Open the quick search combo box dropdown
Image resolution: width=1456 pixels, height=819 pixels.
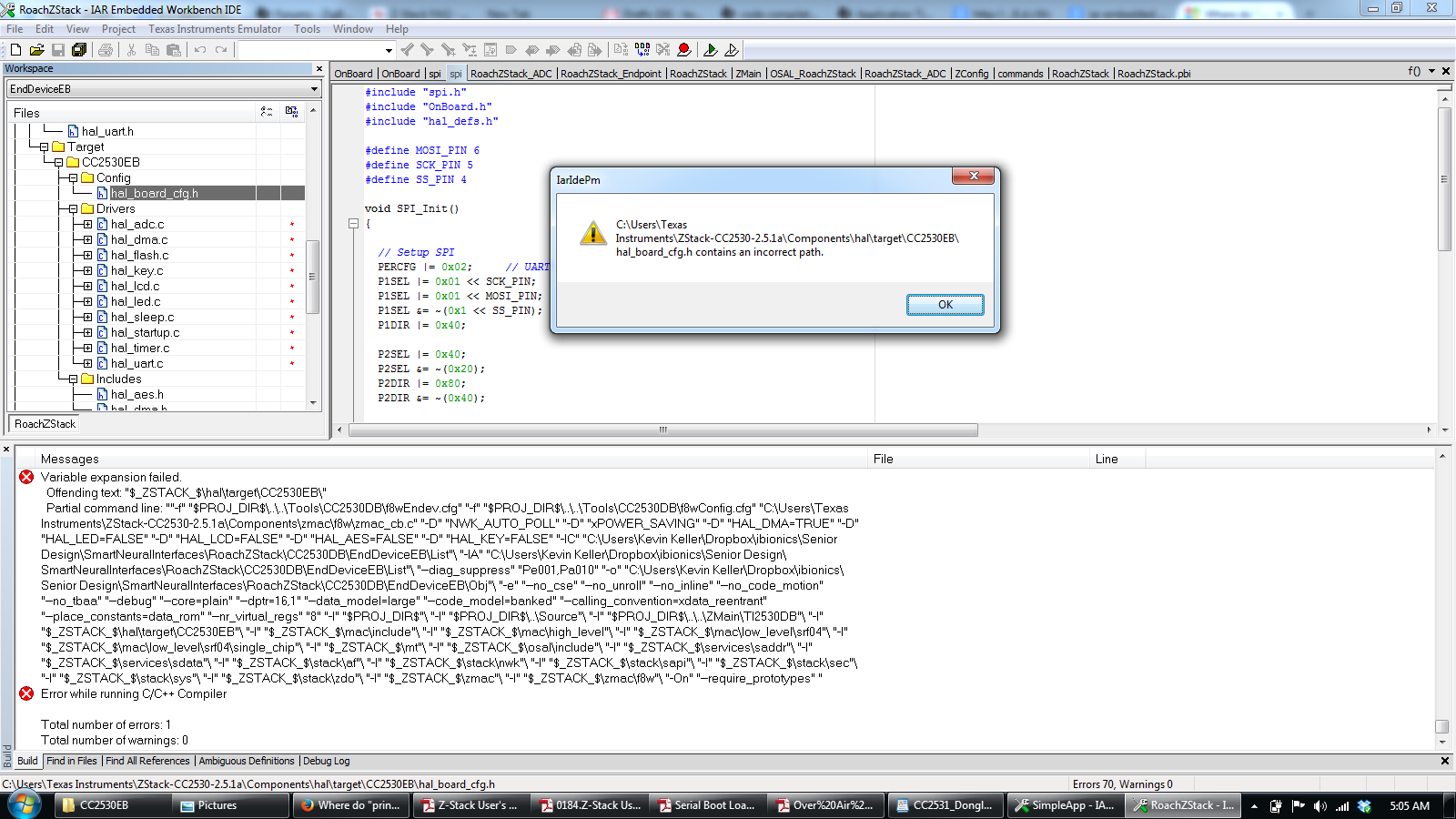[389, 50]
